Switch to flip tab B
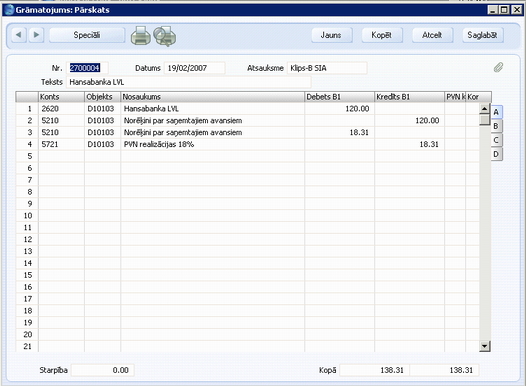The image size is (526, 386). 496,126
